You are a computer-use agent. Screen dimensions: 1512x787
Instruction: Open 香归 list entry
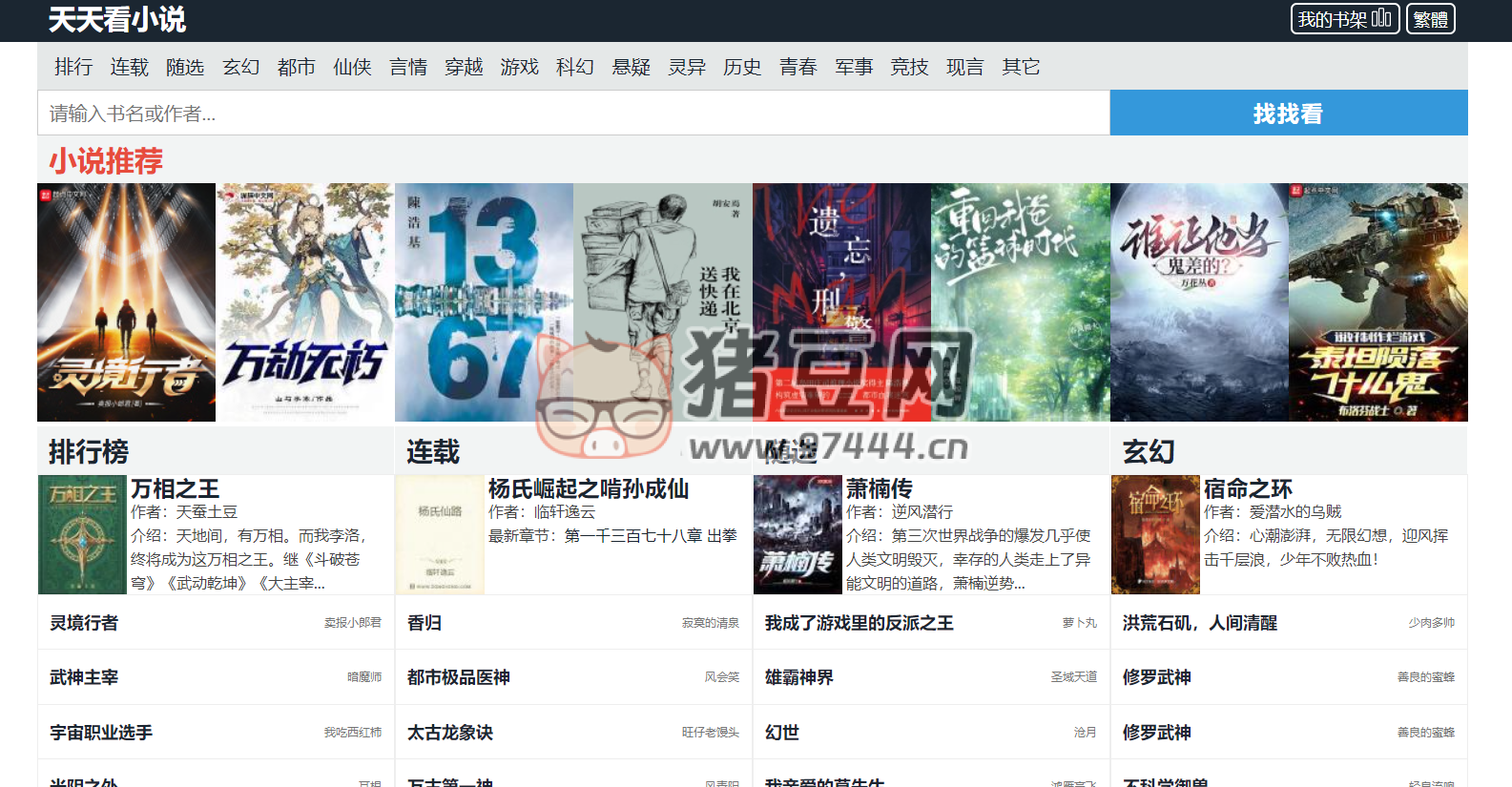425,623
